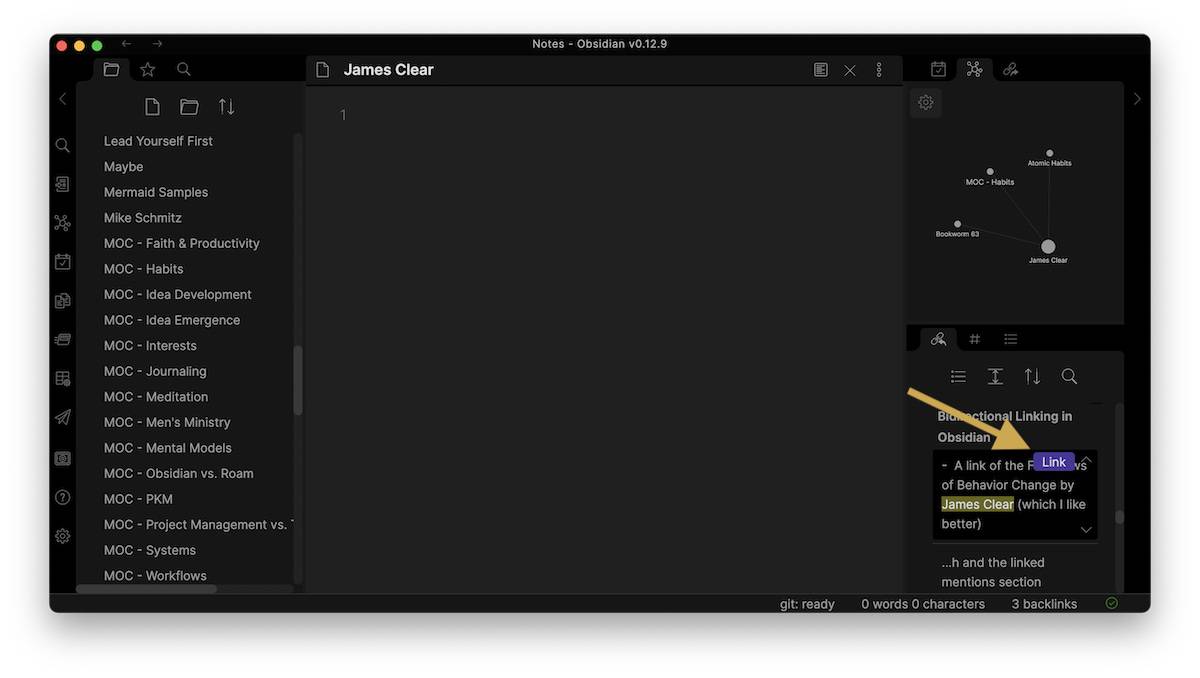
Task: Show more context above the backlink result
Action: click(1086, 459)
